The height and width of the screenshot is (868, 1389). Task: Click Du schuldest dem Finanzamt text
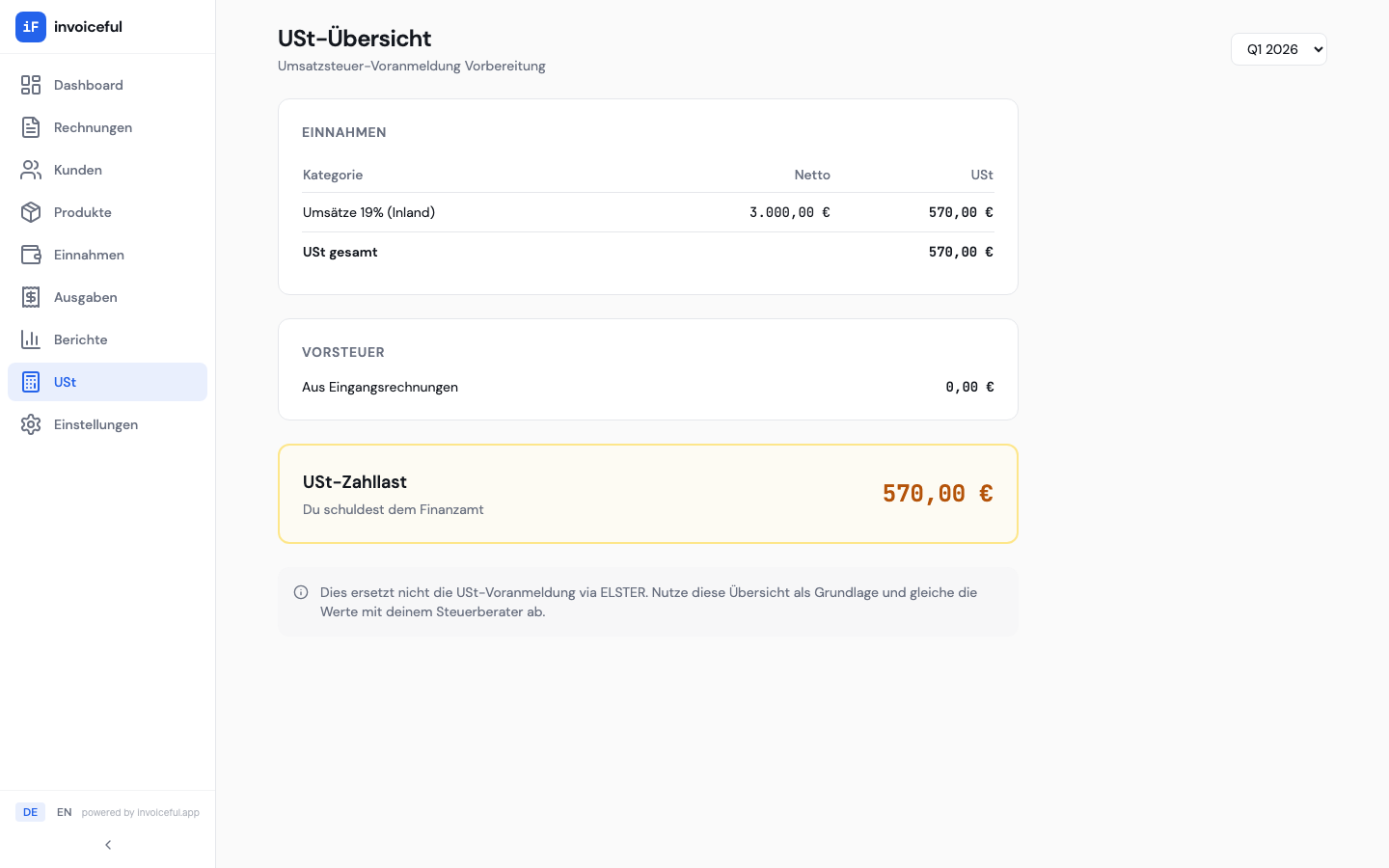pyautogui.click(x=394, y=509)
